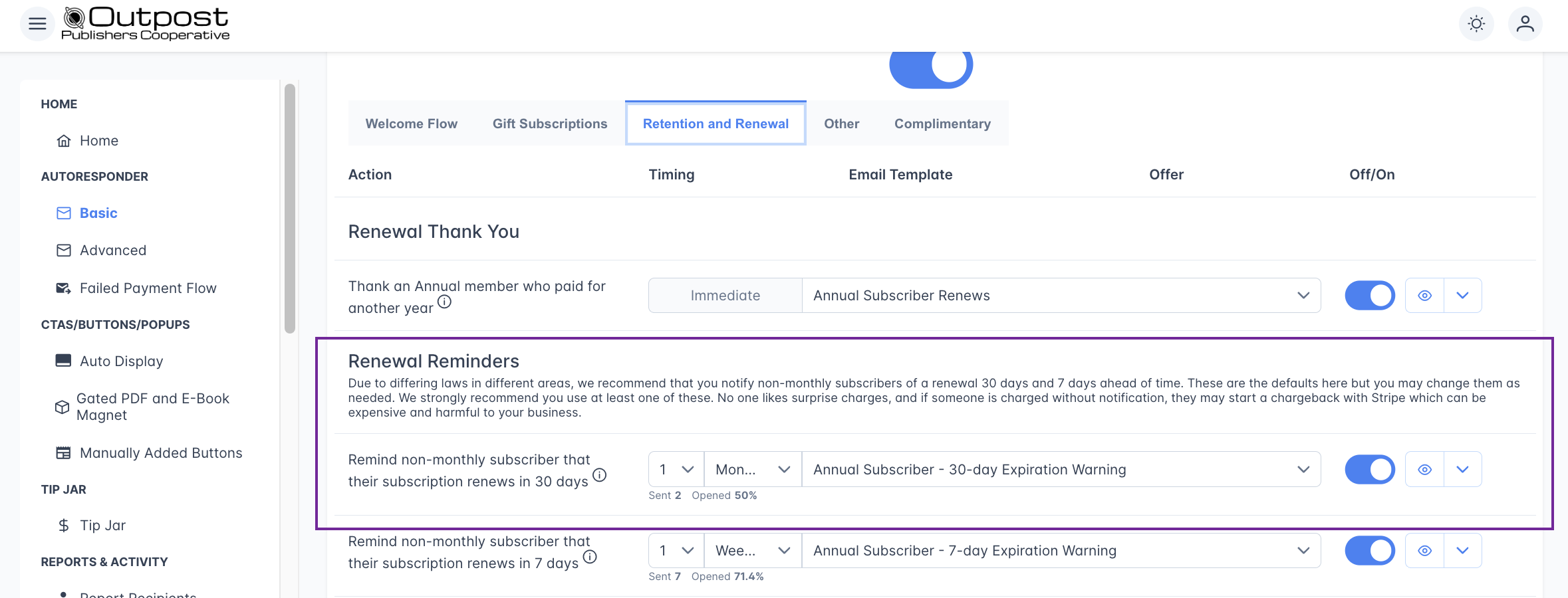Expand the Month unit dropdown for 30-day reminder

753,470
